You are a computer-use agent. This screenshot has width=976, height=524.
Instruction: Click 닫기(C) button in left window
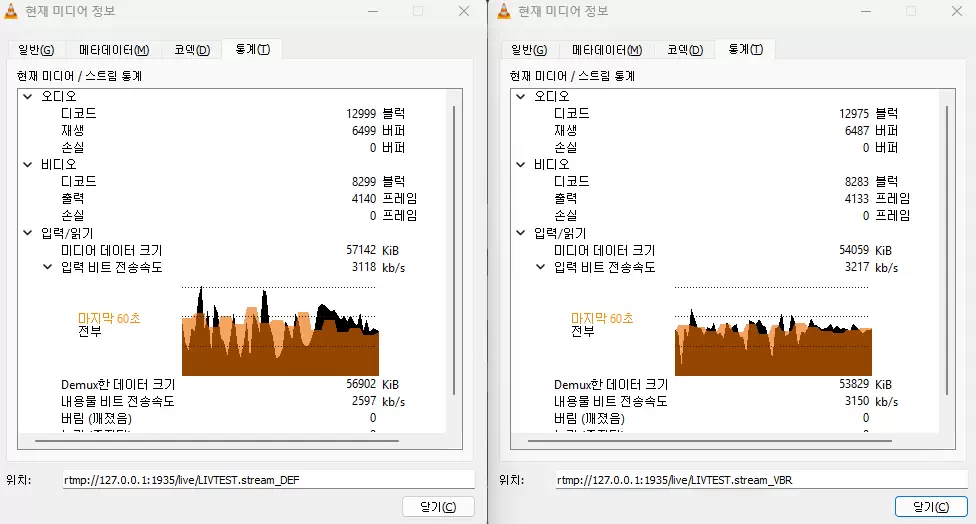tap(438, 507)
